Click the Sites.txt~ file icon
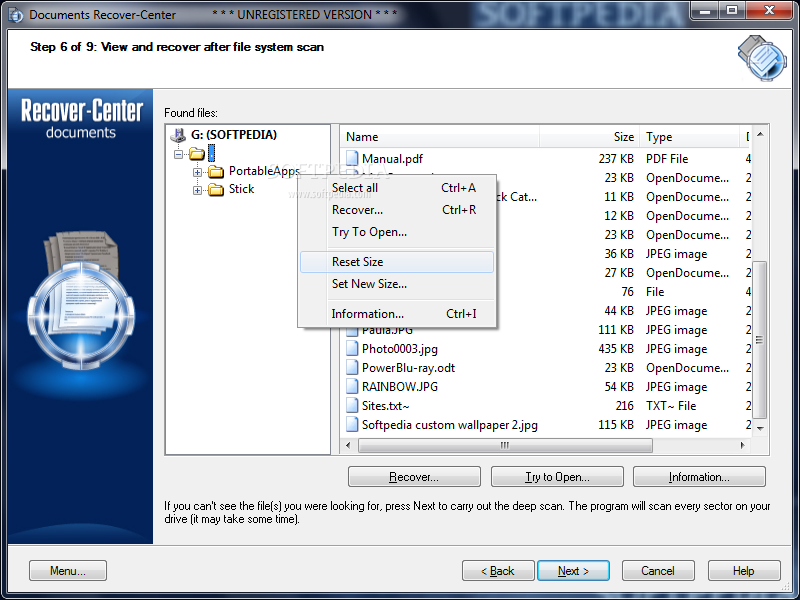Viewport: 800px width, 600px height. pos(352,406)
